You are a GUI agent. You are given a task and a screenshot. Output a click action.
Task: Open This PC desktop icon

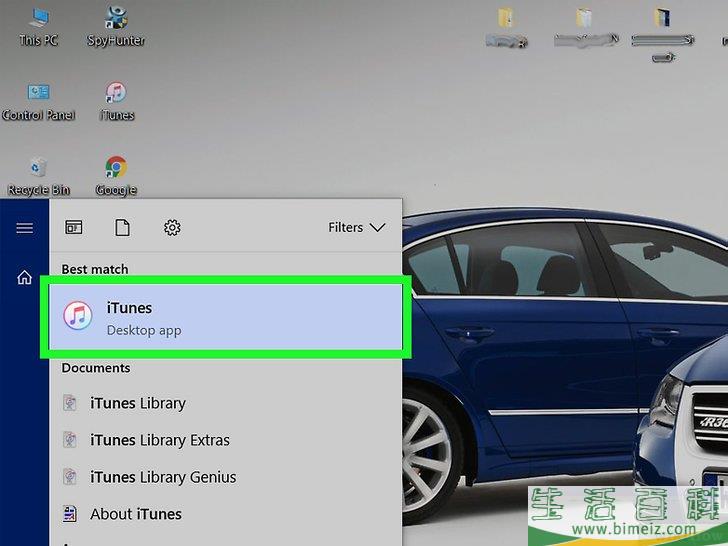coord(39,27)
